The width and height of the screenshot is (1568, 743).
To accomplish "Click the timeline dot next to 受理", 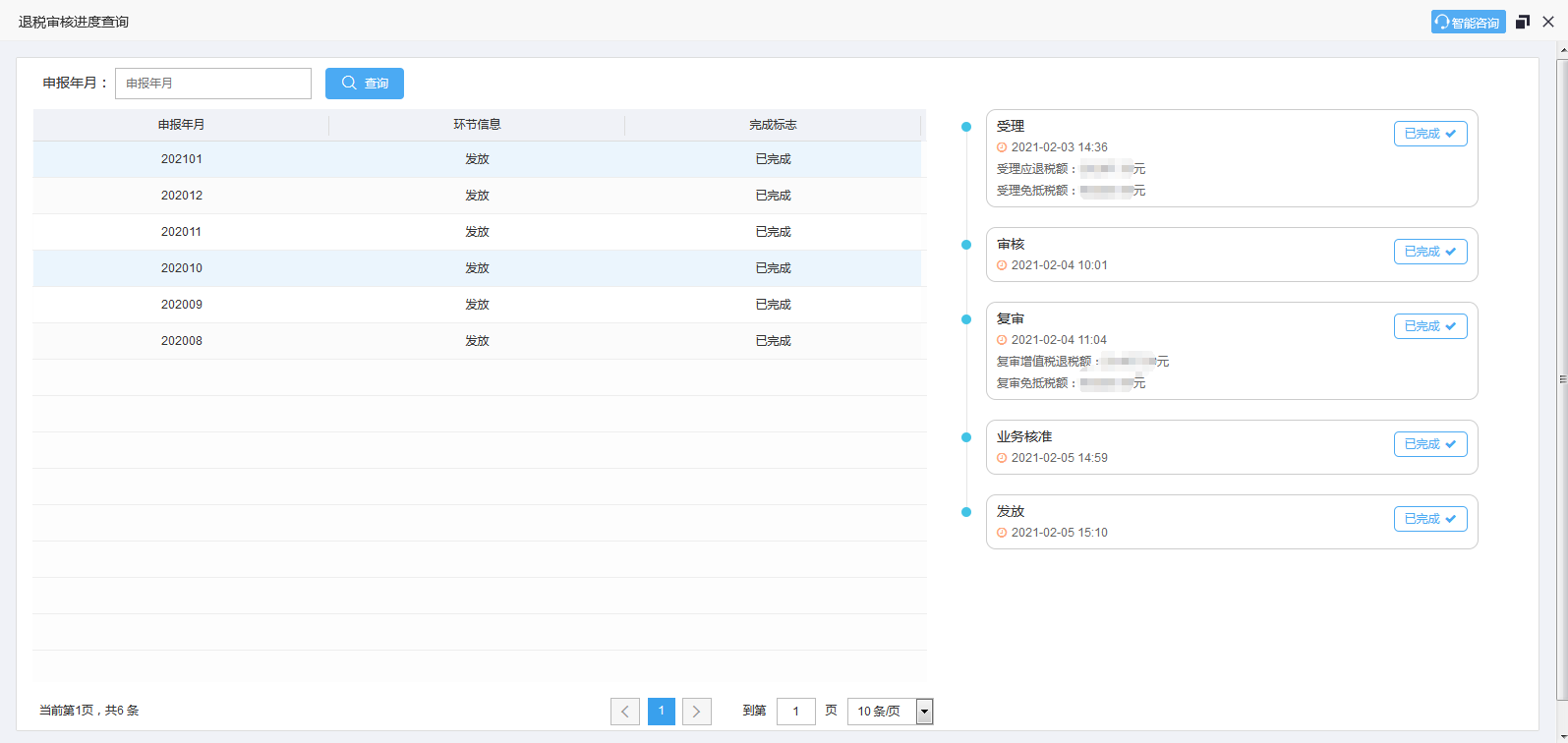I will click(x=966, y=127).
